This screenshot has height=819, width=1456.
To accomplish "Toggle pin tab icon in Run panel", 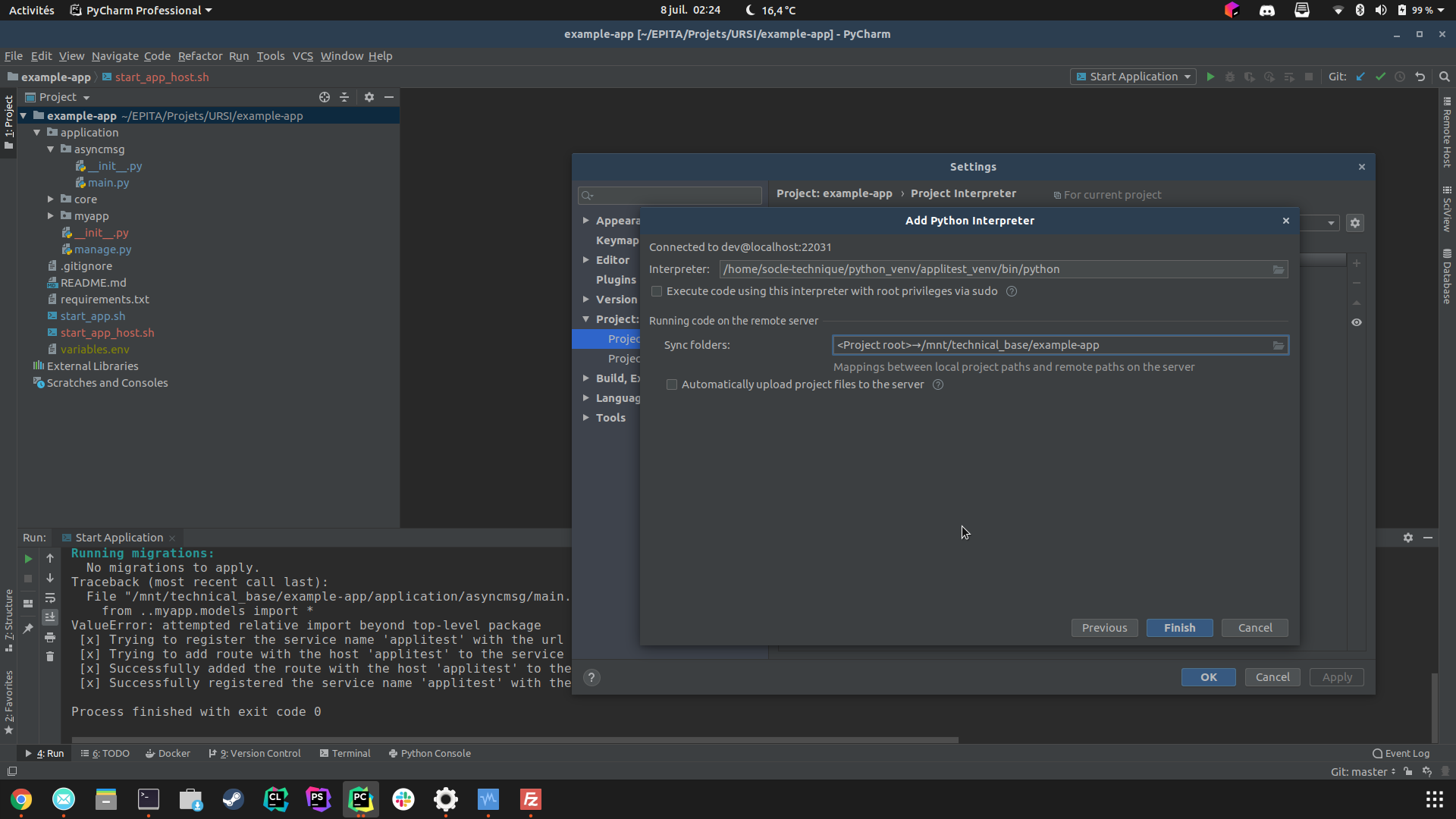I will [x=28, y=629].
